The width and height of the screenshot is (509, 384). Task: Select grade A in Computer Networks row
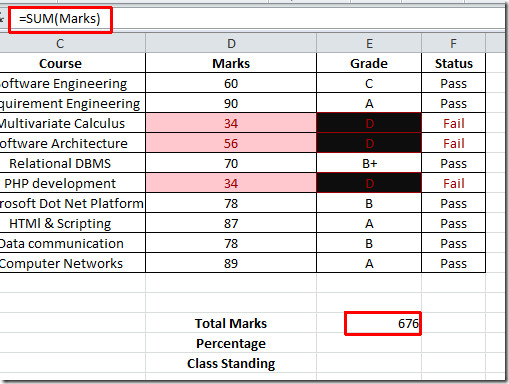(x=369, y=263)
